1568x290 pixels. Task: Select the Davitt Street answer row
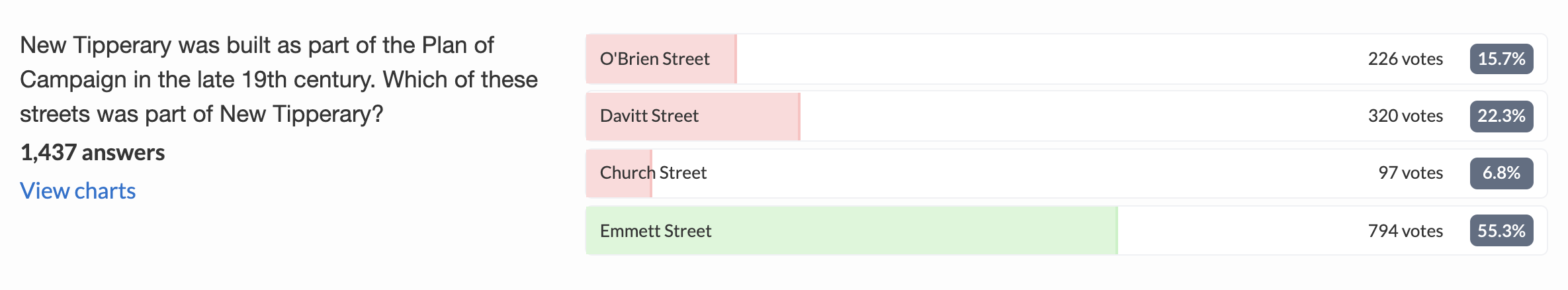(1066, 116)
